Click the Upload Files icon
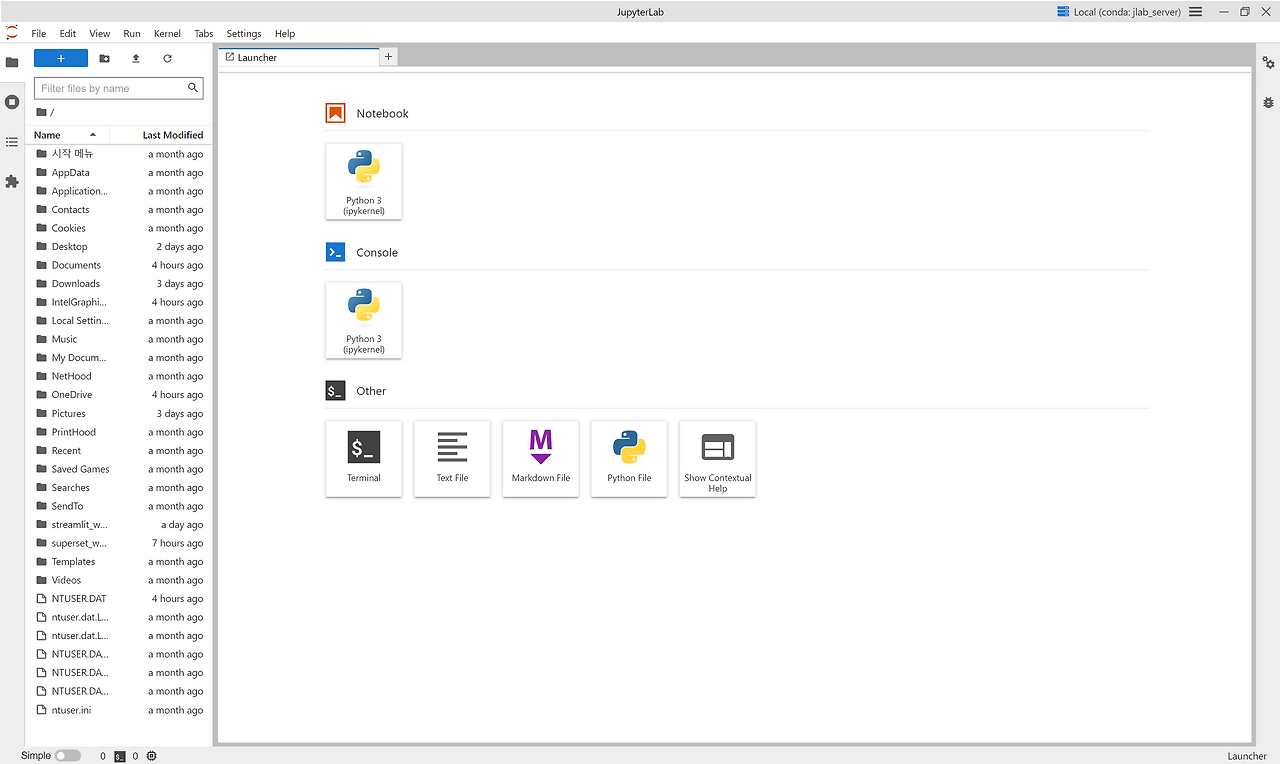Screen dimensions: 1280x764 click(x=136, y=59)
